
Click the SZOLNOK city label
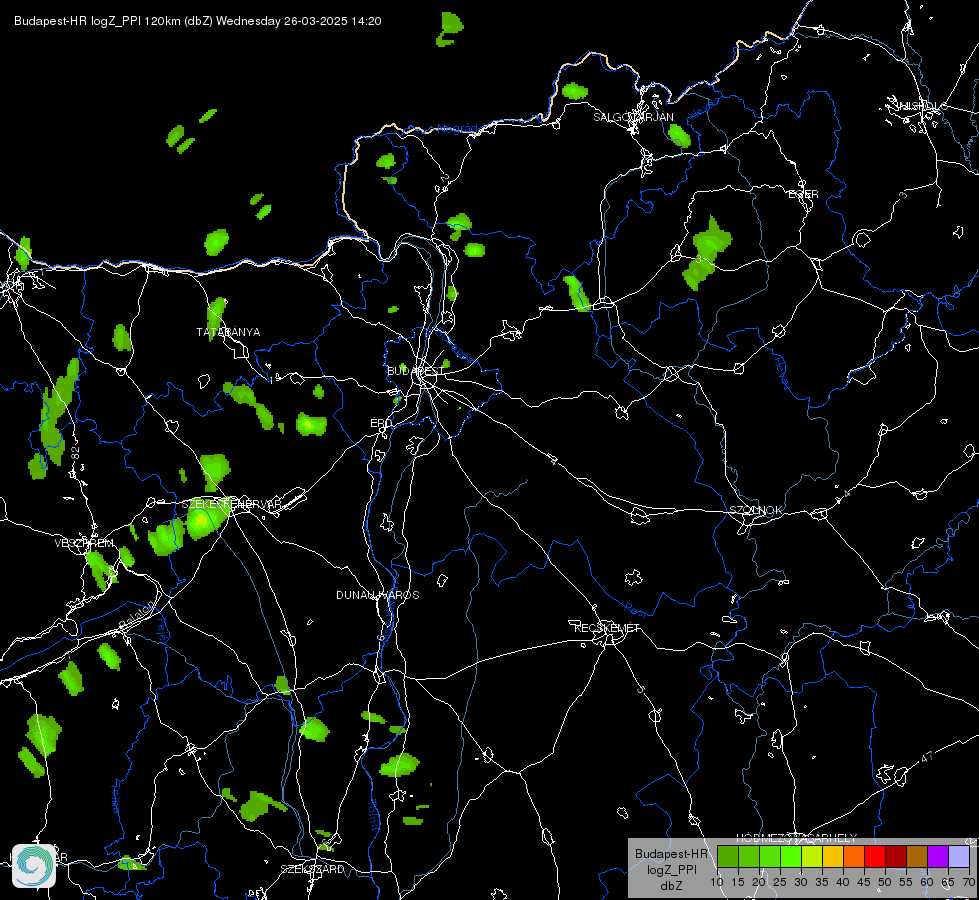tap(756, 510)
